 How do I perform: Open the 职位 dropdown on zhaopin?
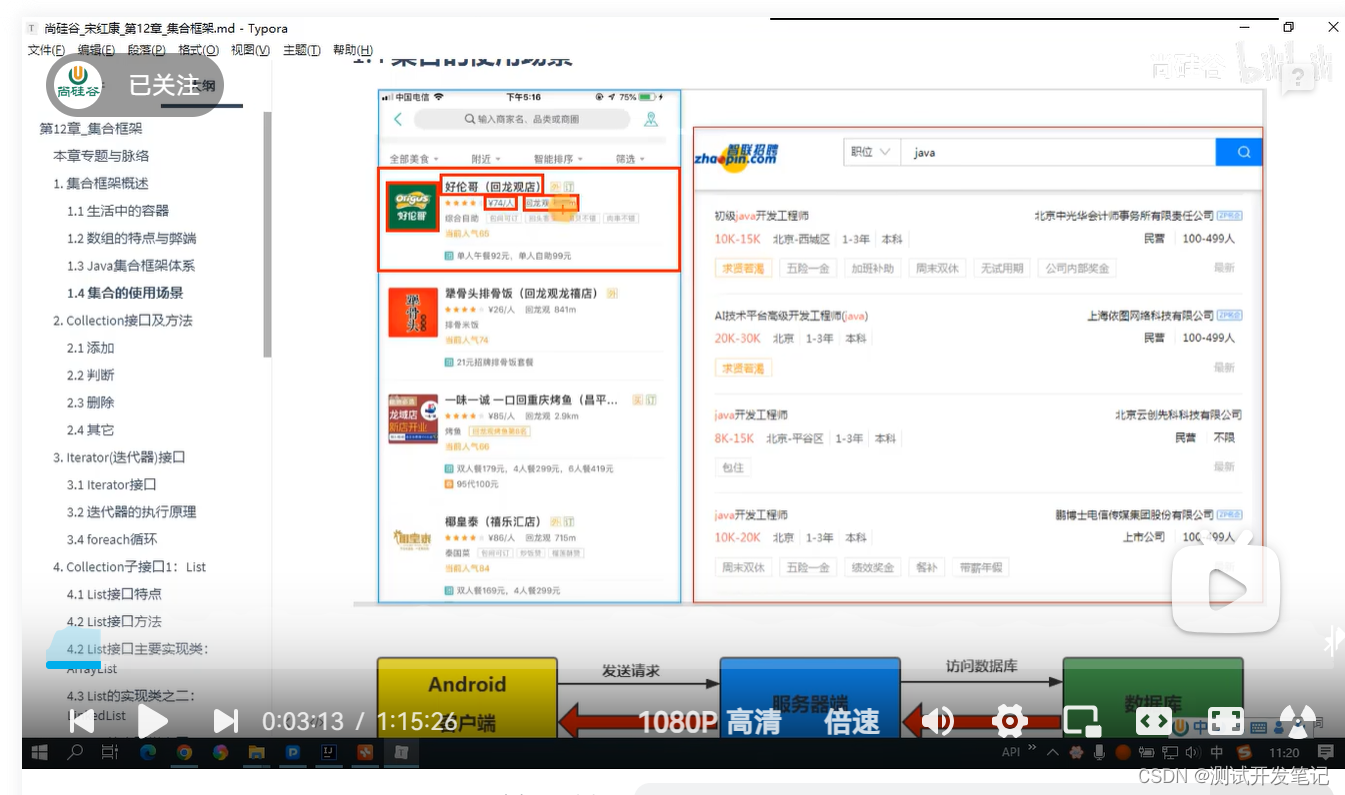870,152
